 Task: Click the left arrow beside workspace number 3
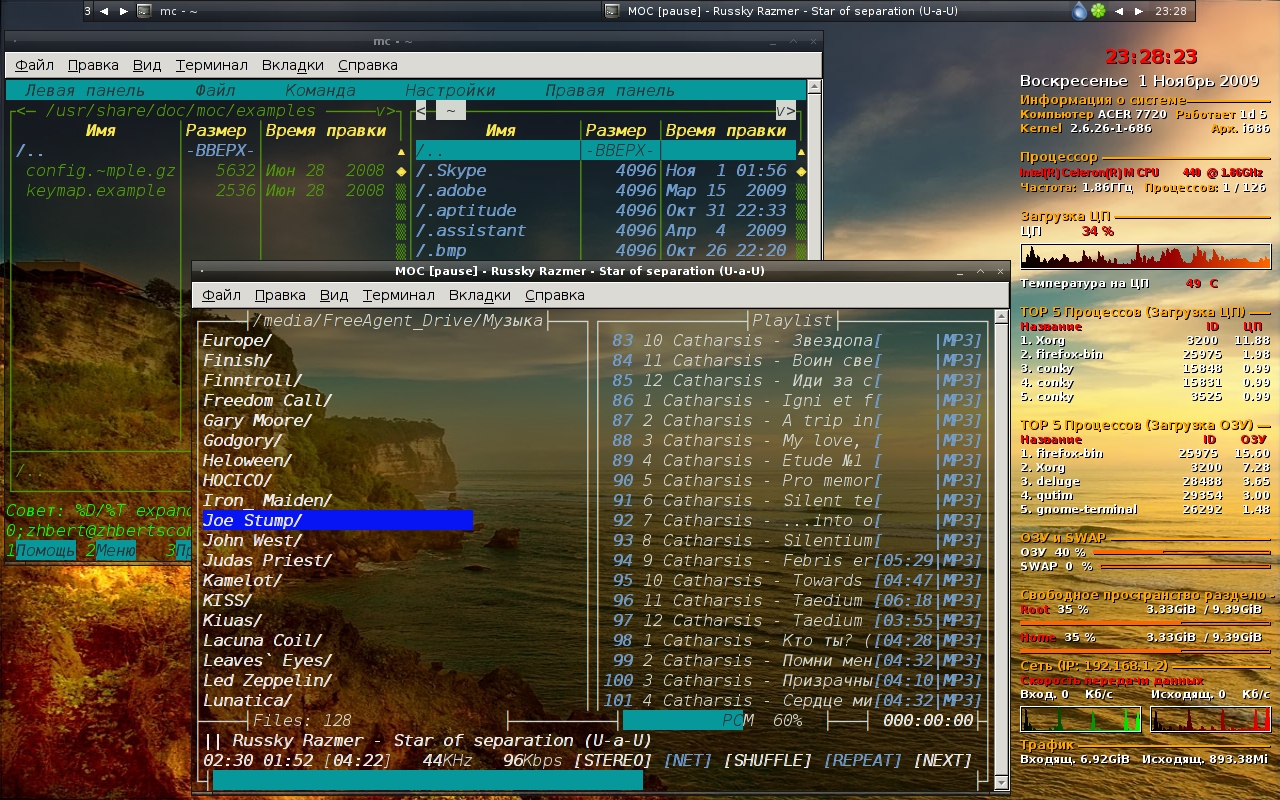point(104,11)
